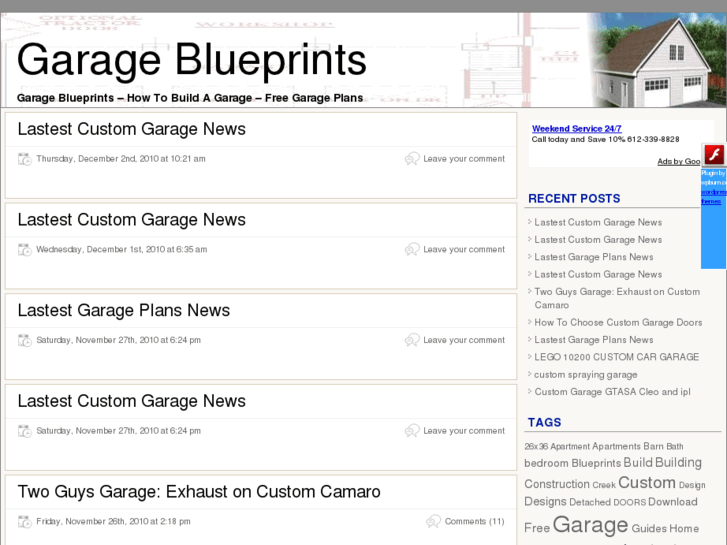Open sidebar link Two Guys Garage: Exhaust on Custom Camaro
Viewport: 727px width, 545px height.
click(x=617, y=298)
